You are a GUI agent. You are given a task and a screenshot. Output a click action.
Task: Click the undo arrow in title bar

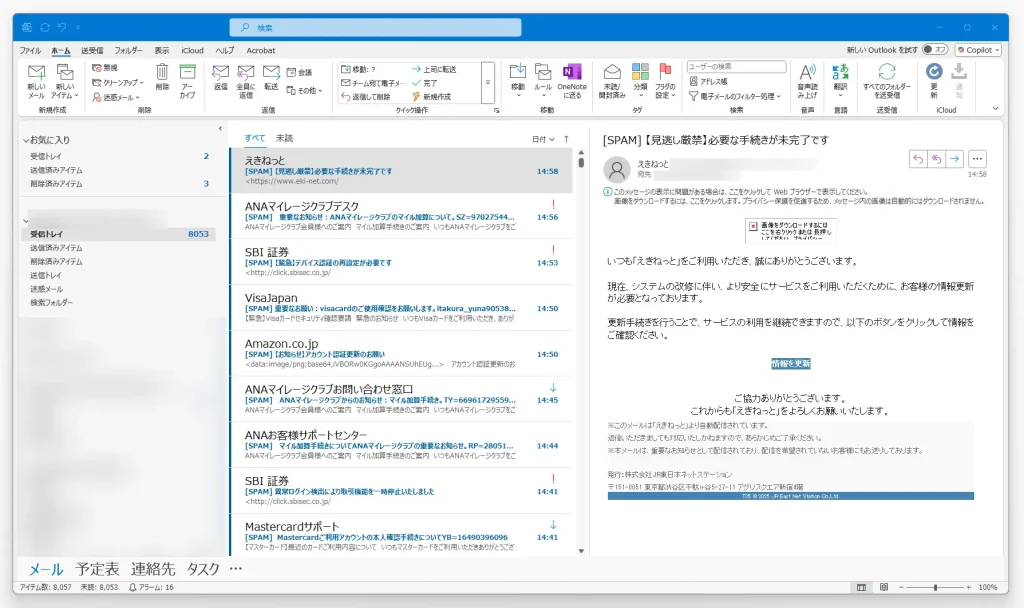61,27
